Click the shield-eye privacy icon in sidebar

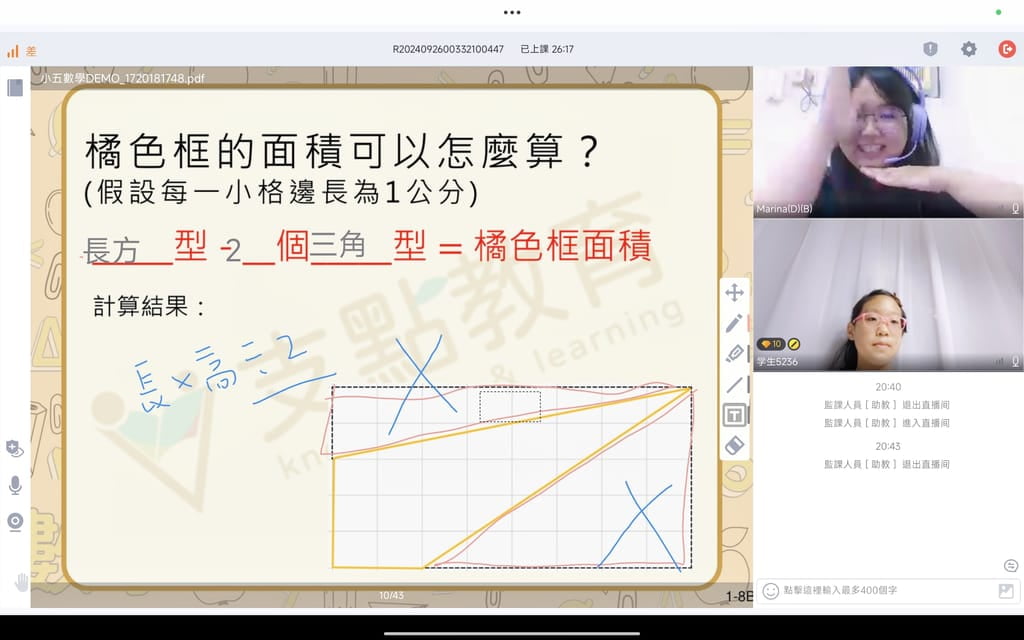[14, 448]
